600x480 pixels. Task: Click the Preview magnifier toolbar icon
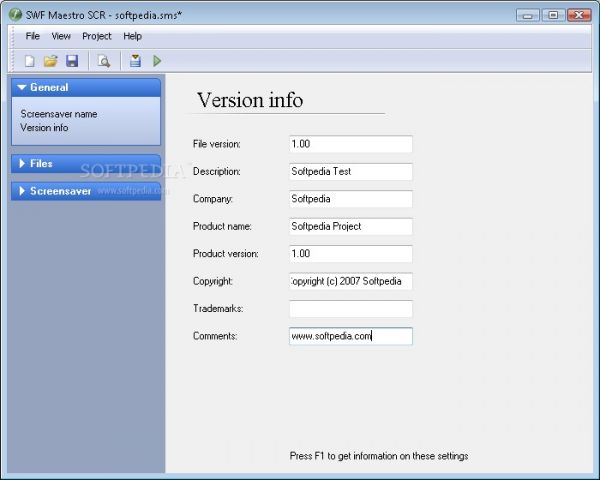tap(104, 61)
